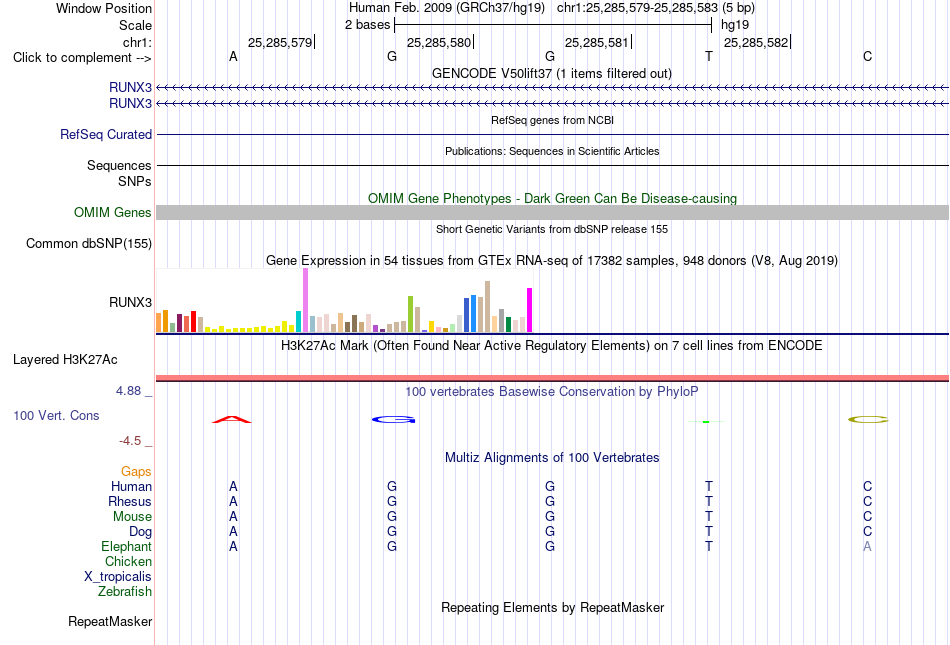Click the upper RUNX3 transcript label
This screenshot has width=950, height=645.
[x=130, y=87]
